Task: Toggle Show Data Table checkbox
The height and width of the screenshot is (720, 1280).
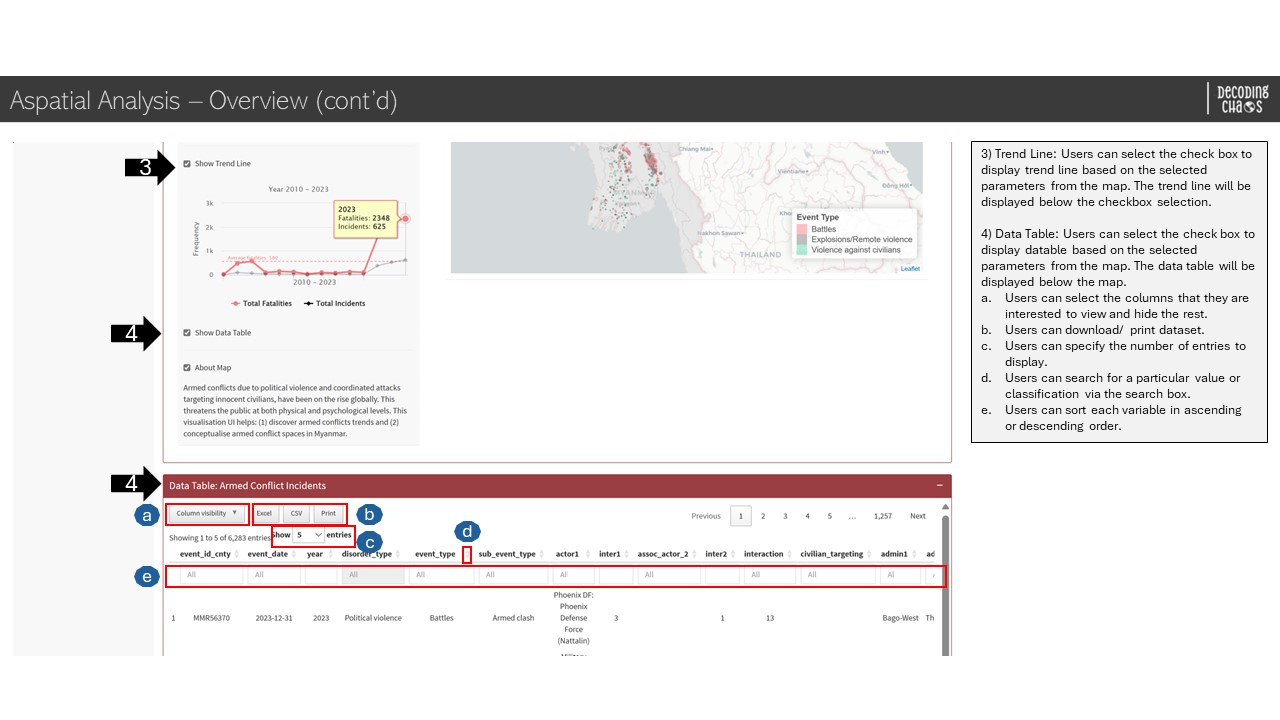Action: (x=187, y=333)
